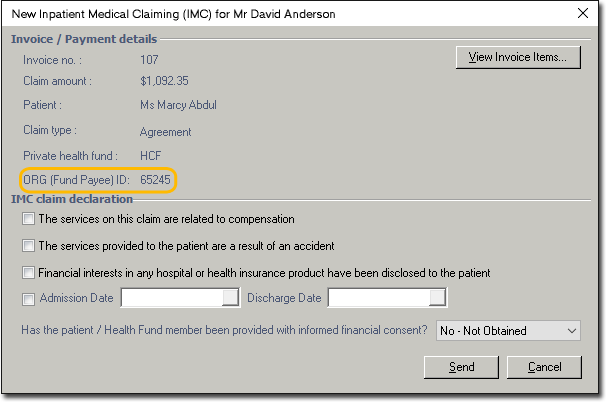Click the claim amount $1,092.35
The image size is (606, 402).
click(164, 81)
